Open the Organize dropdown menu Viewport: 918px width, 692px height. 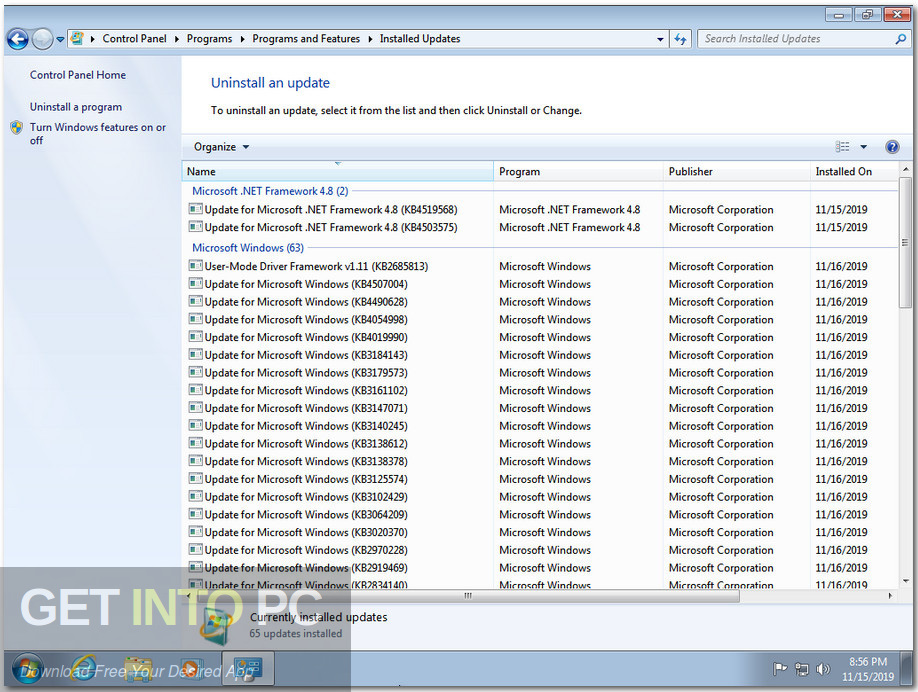(221, 147)
